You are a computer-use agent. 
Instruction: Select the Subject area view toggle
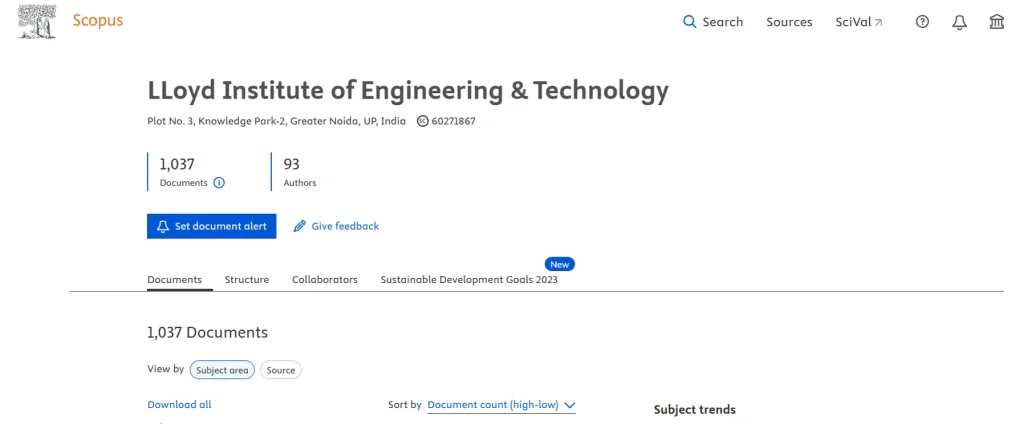pyautogui.click(x=222, y=370)
